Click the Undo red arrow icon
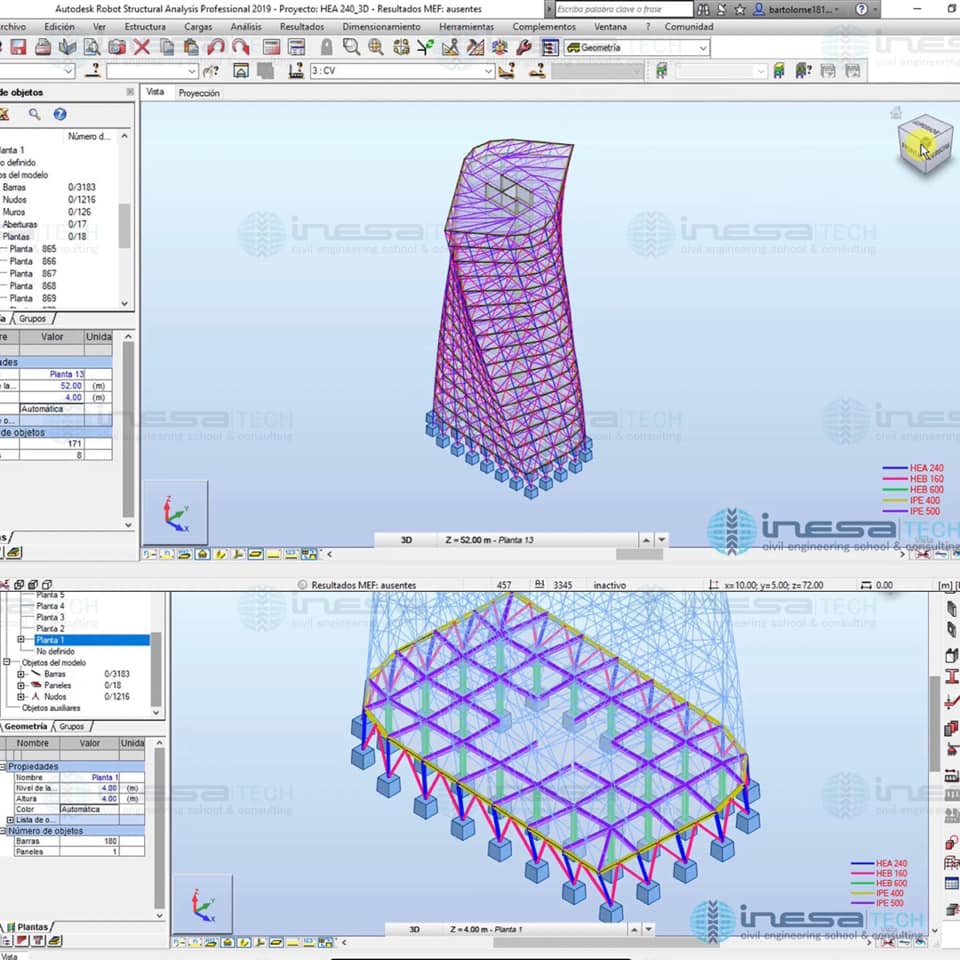 [216, 47]
